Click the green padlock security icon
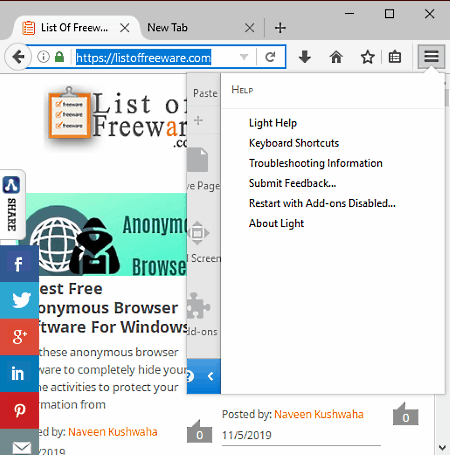Image resolution: width=450 pixels, height=455 pixels. click(x=59, y=57)
